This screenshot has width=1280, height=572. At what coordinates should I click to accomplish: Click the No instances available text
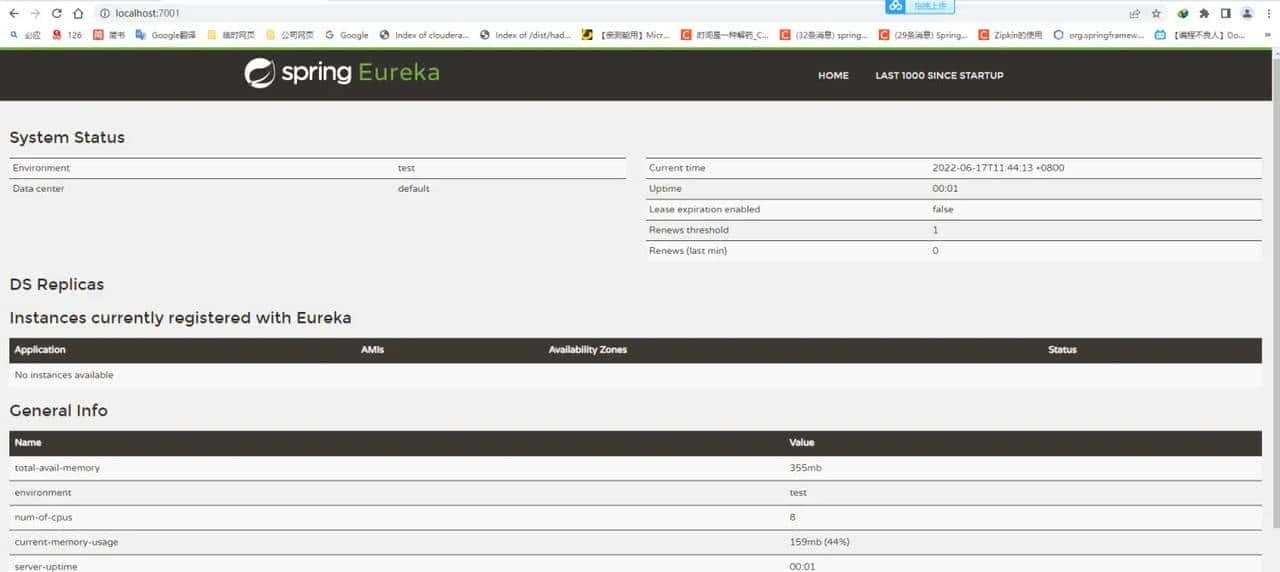click(x=64, y=375)
